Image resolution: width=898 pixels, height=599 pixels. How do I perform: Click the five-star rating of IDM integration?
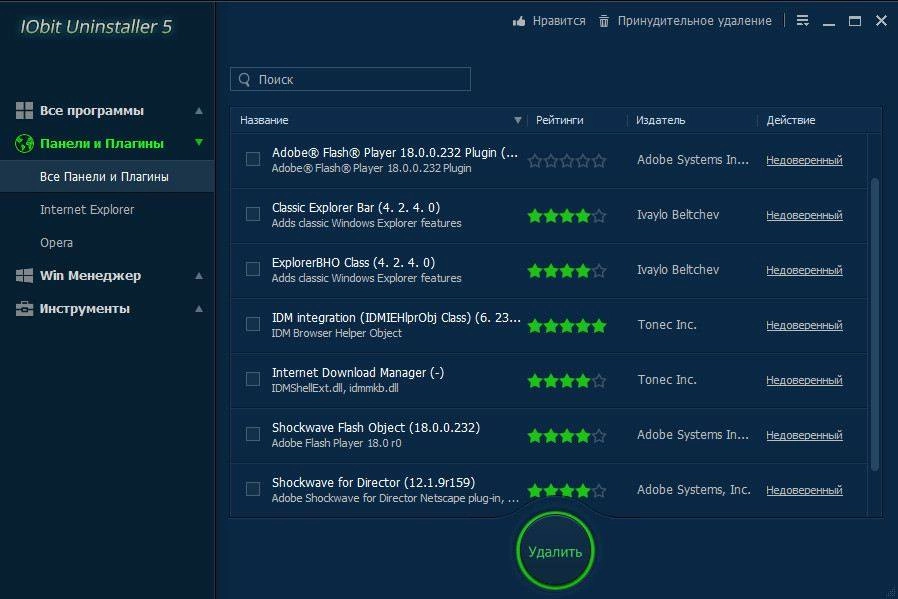click(567, 326)
